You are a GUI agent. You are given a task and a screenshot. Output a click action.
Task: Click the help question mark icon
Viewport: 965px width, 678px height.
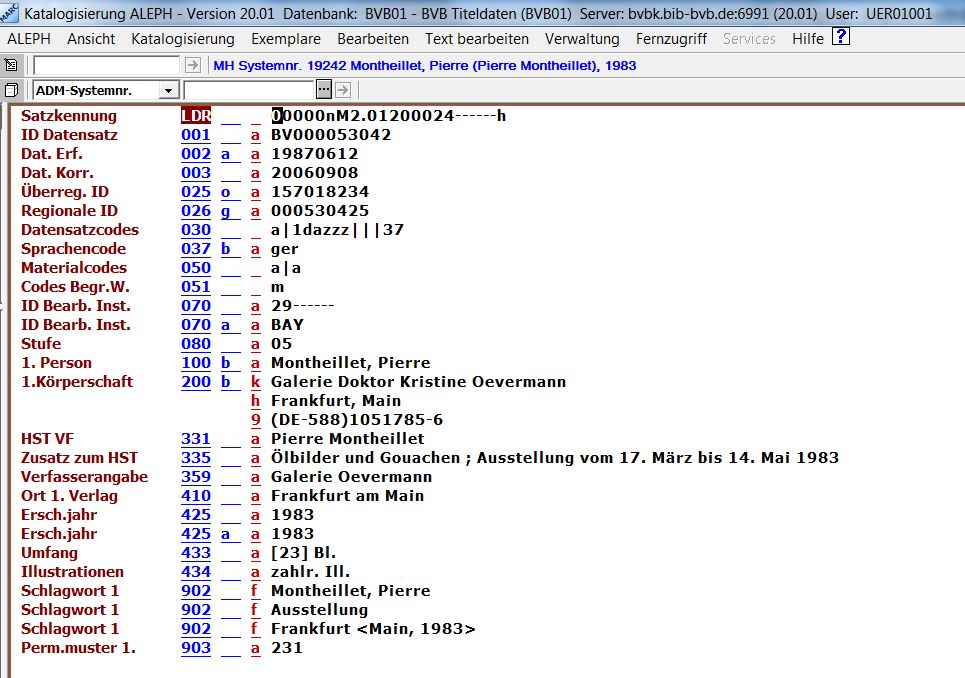[841, 38]
